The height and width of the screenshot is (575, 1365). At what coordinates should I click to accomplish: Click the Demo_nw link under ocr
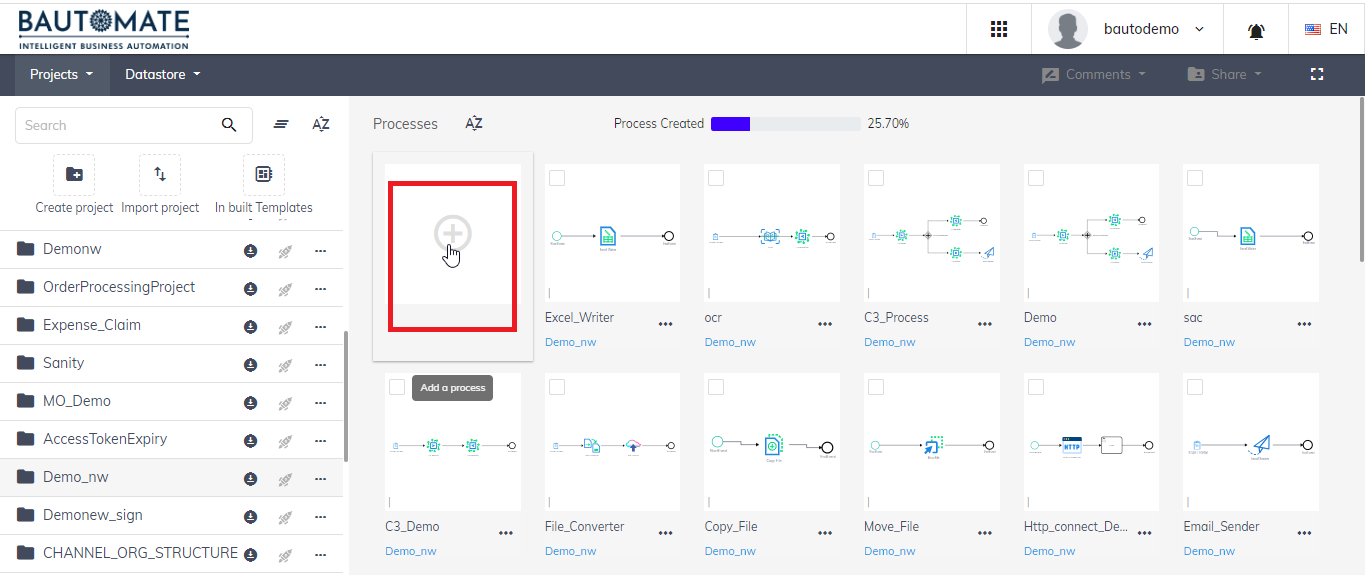[730, 342]
